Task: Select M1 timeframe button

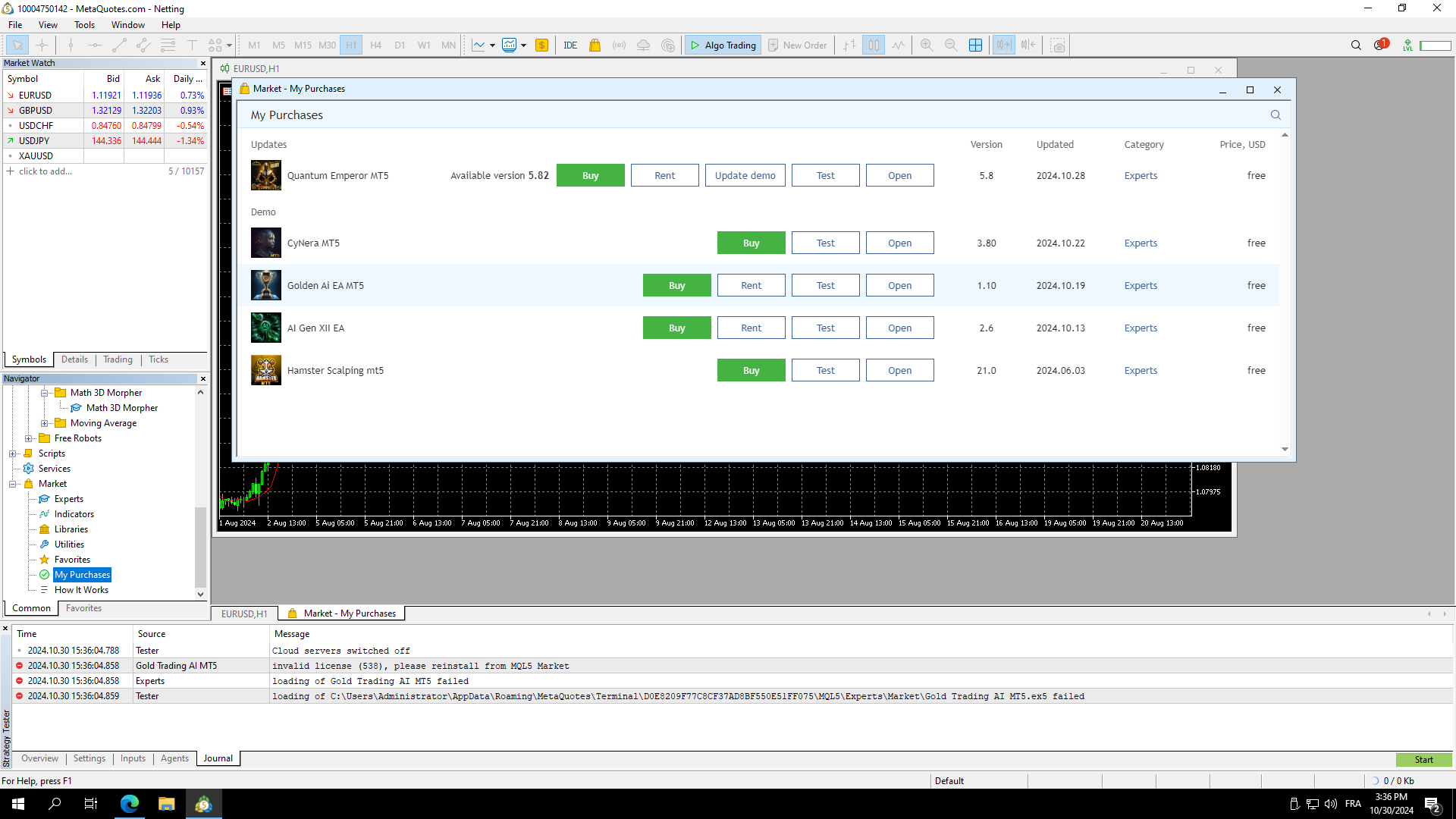Action: (254, 45)
